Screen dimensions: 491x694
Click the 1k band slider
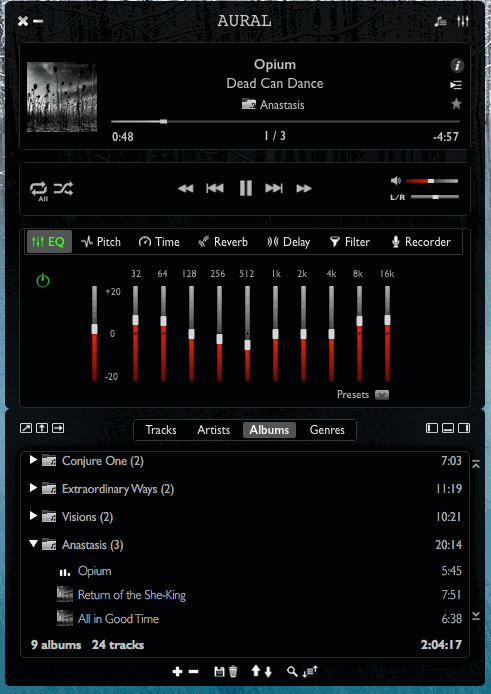[275, 333]
